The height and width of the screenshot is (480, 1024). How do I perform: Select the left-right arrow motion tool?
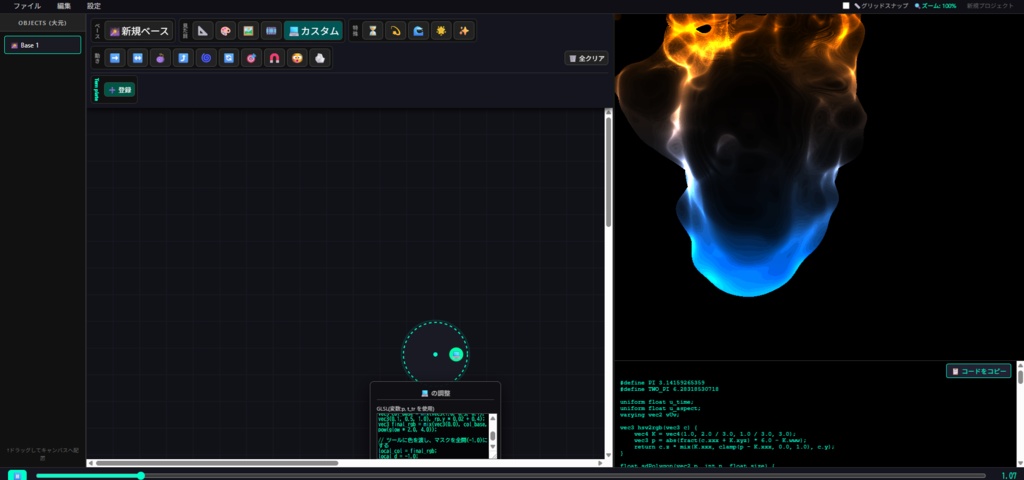point(137,58)
